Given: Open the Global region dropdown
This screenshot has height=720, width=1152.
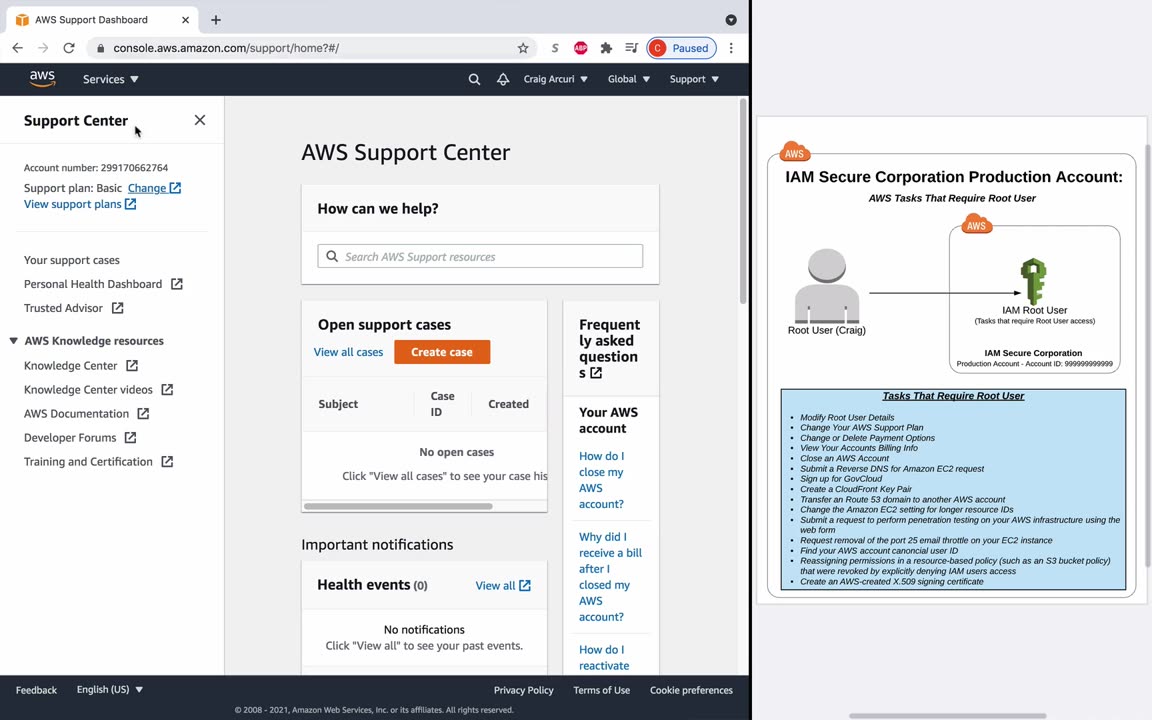Looking at the screenshot, I should 629,79.
